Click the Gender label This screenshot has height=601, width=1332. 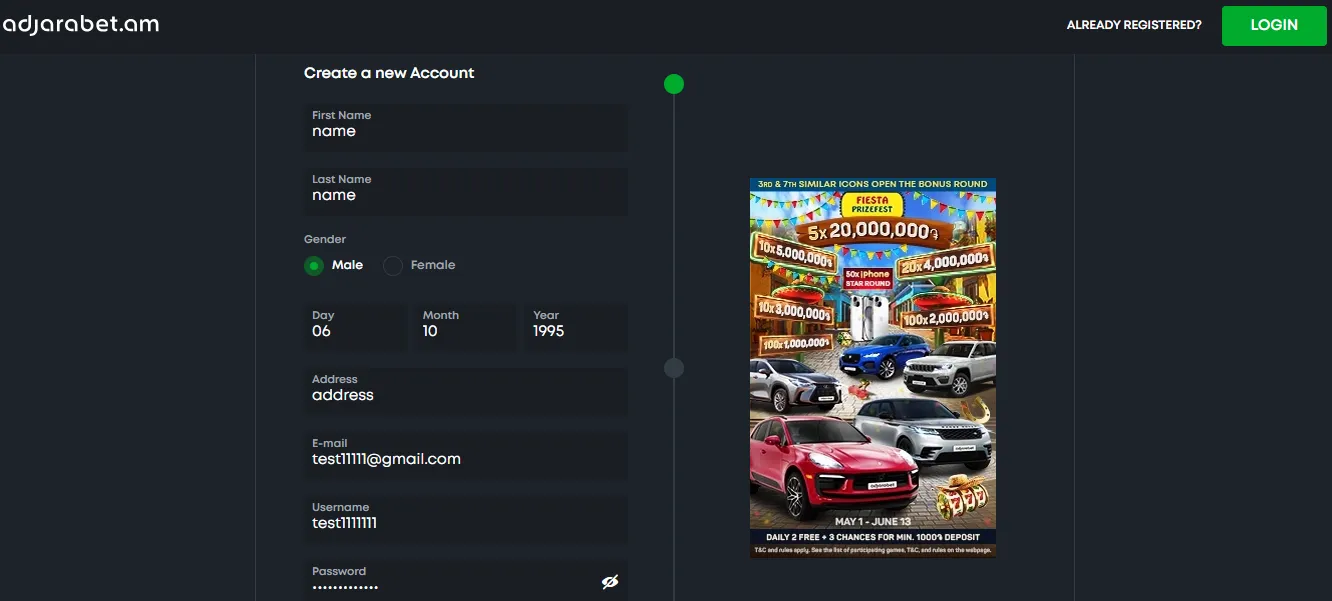click(x=325, y=239)
